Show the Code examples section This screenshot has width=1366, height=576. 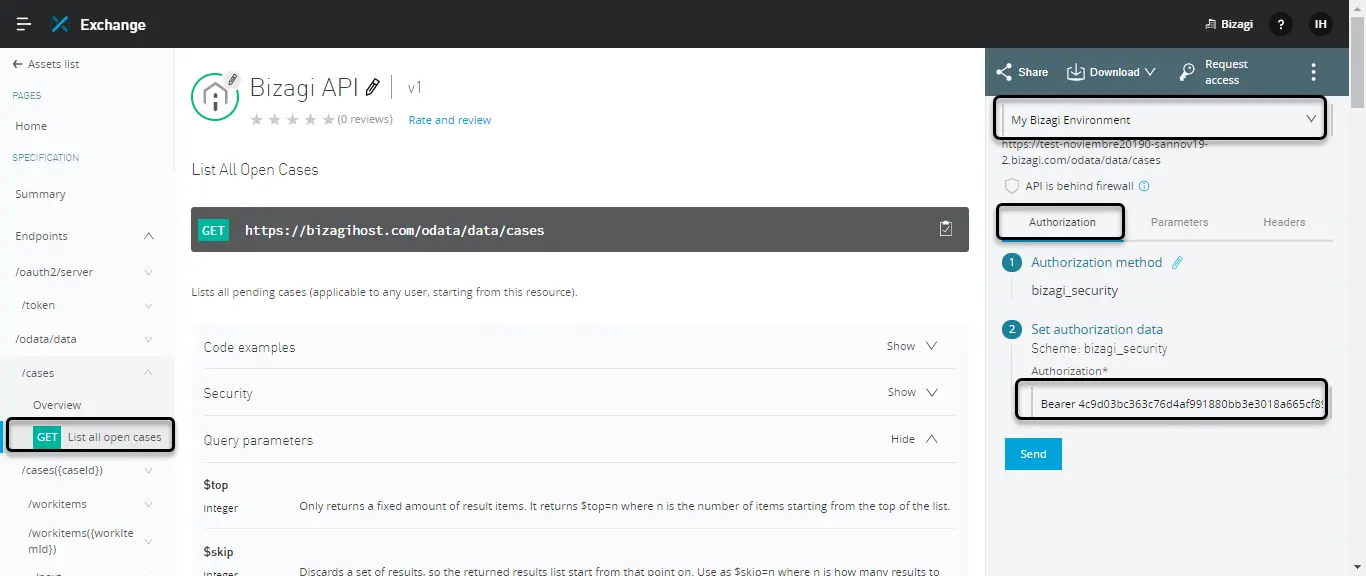912,346
